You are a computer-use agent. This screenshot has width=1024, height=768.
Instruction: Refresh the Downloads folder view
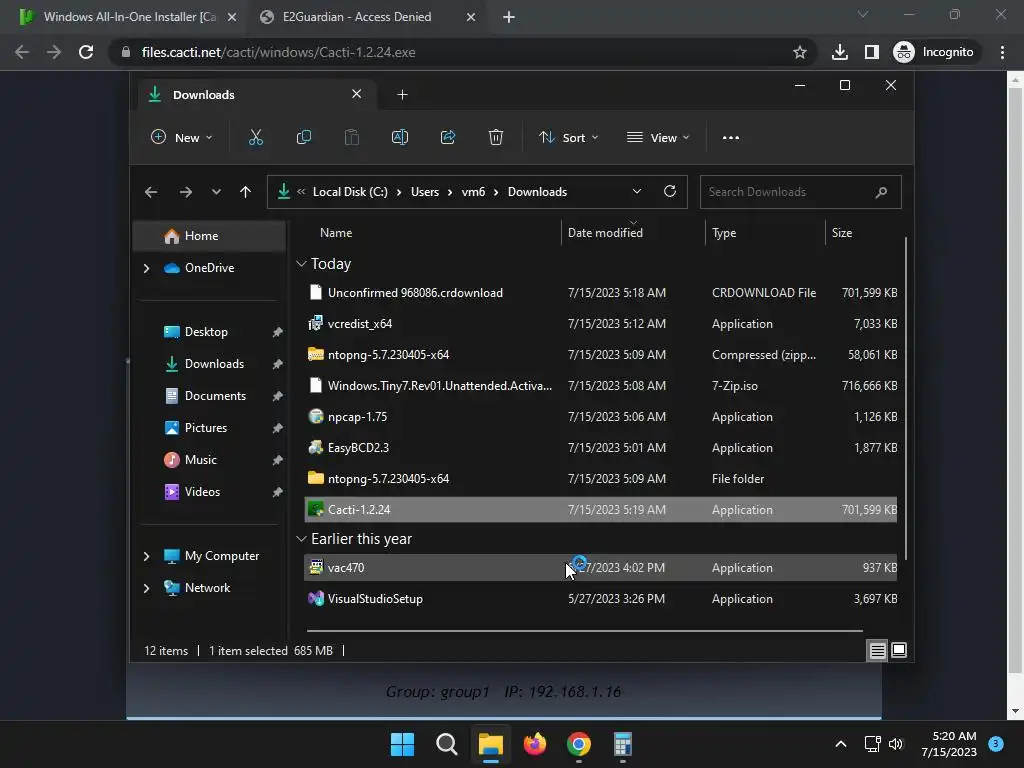669,191
